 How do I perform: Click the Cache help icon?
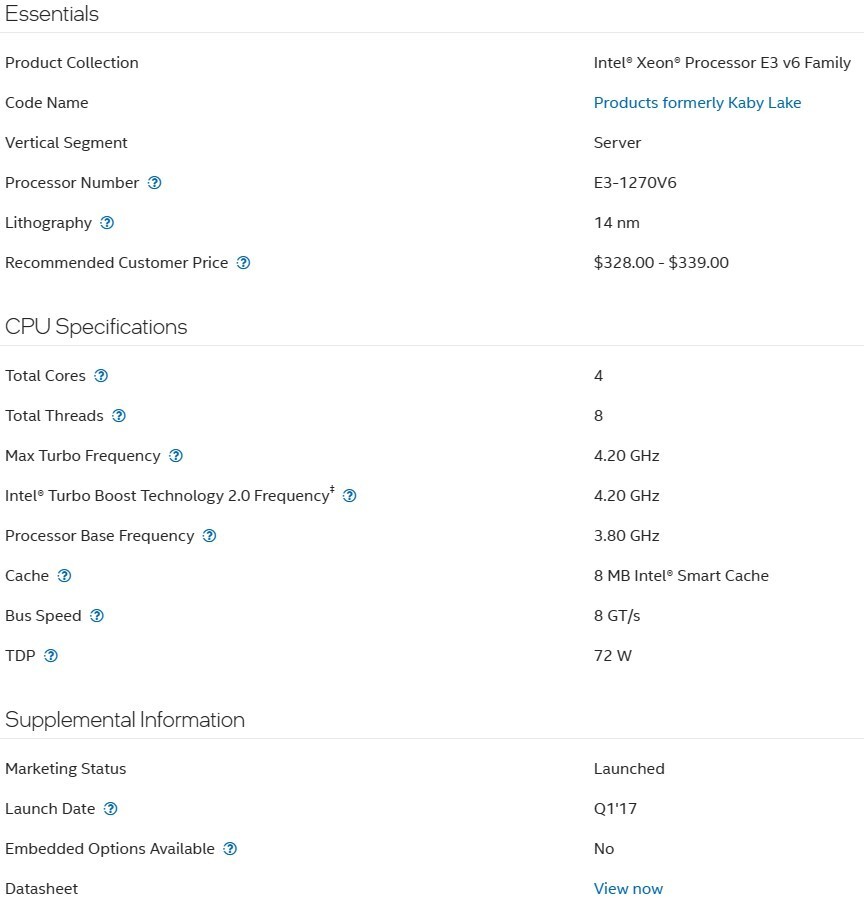64,576
